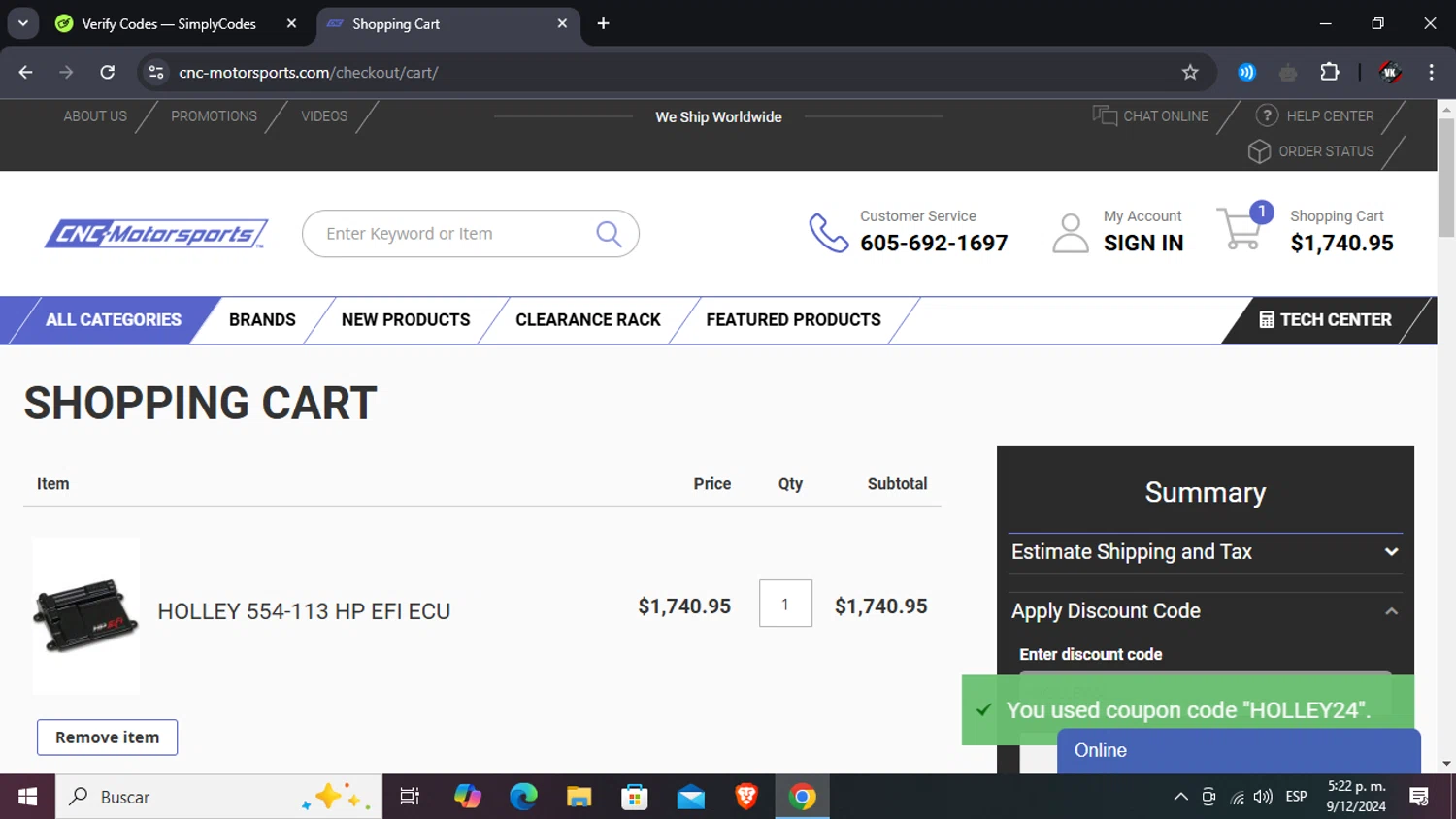Open the TECH CENTER
Screen dimensions: 1456x819
(x=1325, y=320)
